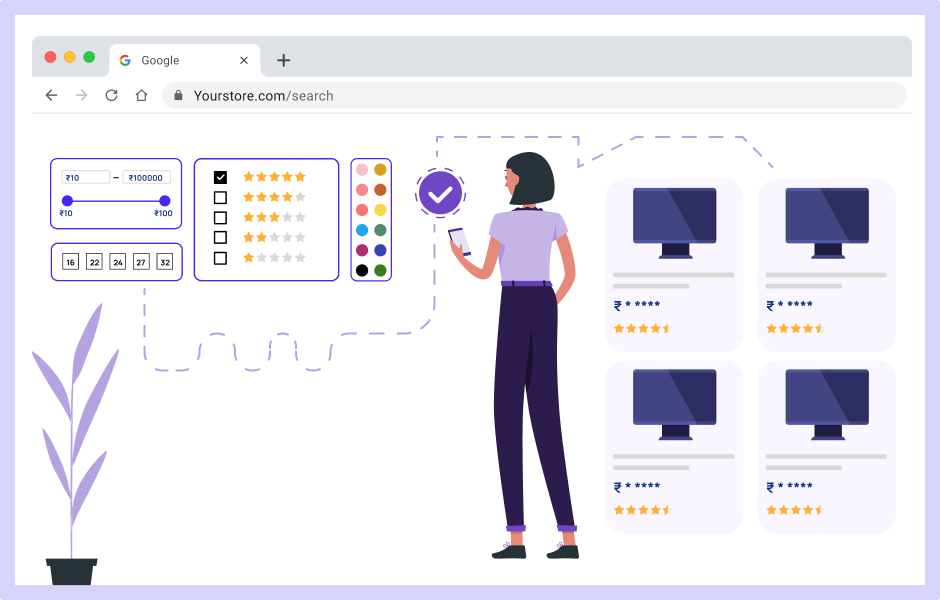940x600 pixels.
Task: Click the top-right product's star rating
Action: point(796,328)
